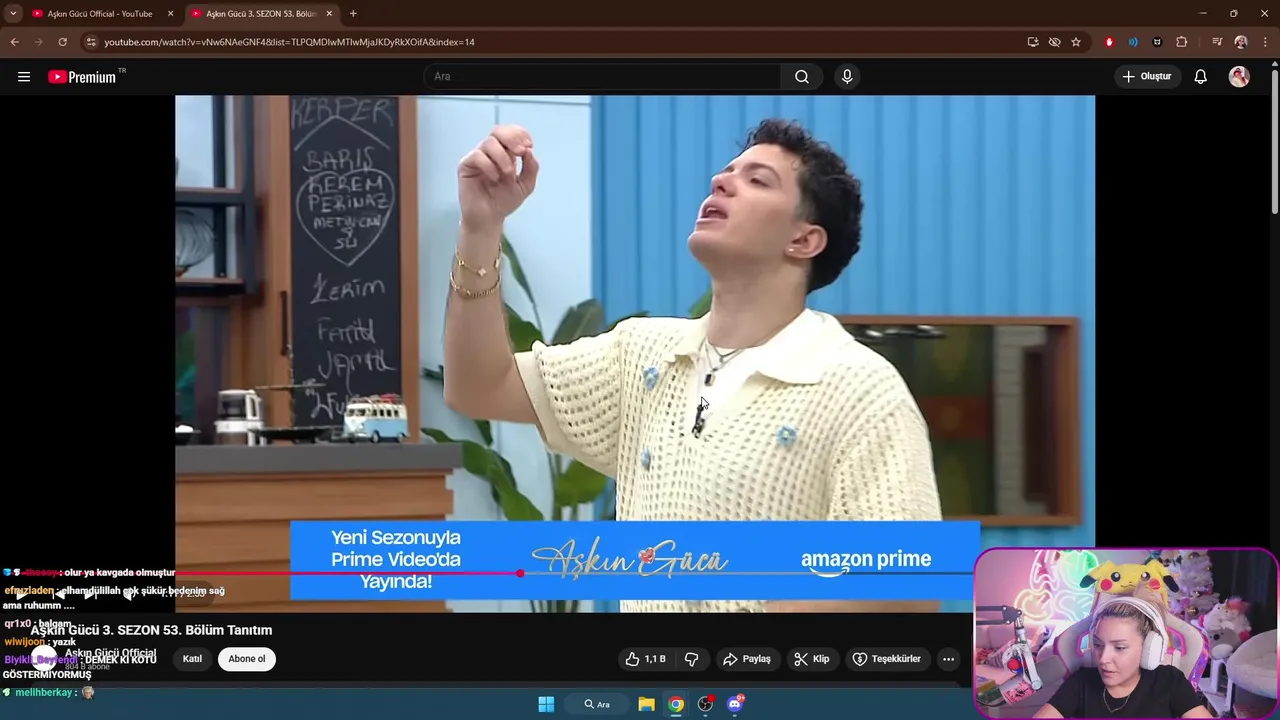Reload the page
The width and height of the screenshot is (1280, 720).
[62, 42]
